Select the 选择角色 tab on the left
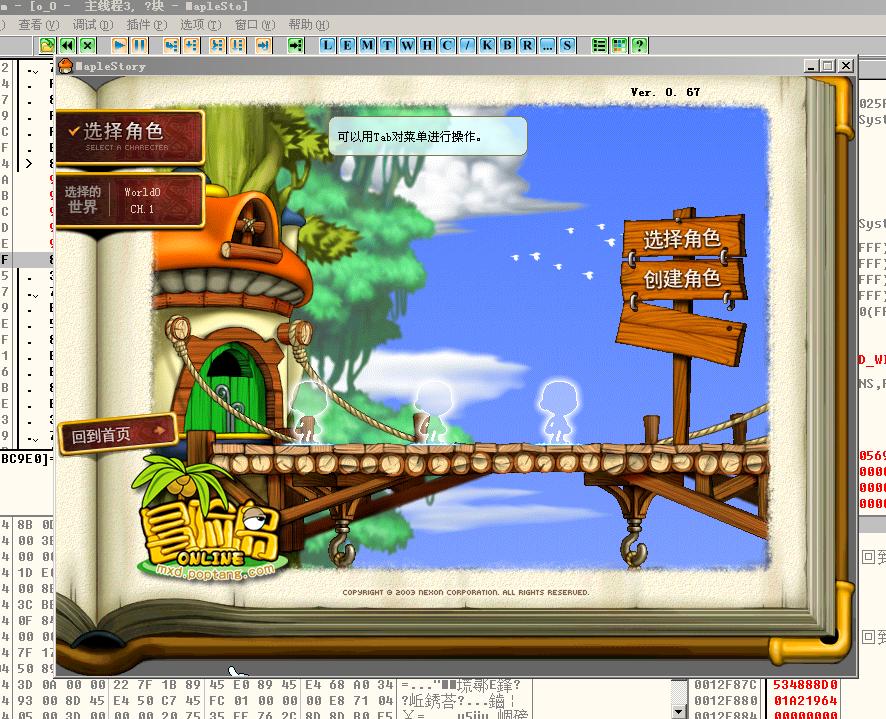Screen dimensions: 886x719 [129, 137]
